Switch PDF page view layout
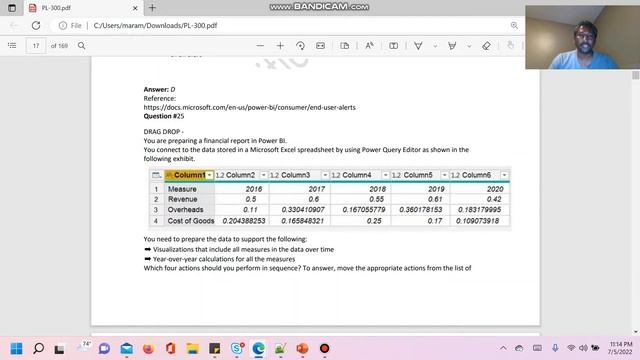 point(344,46)
